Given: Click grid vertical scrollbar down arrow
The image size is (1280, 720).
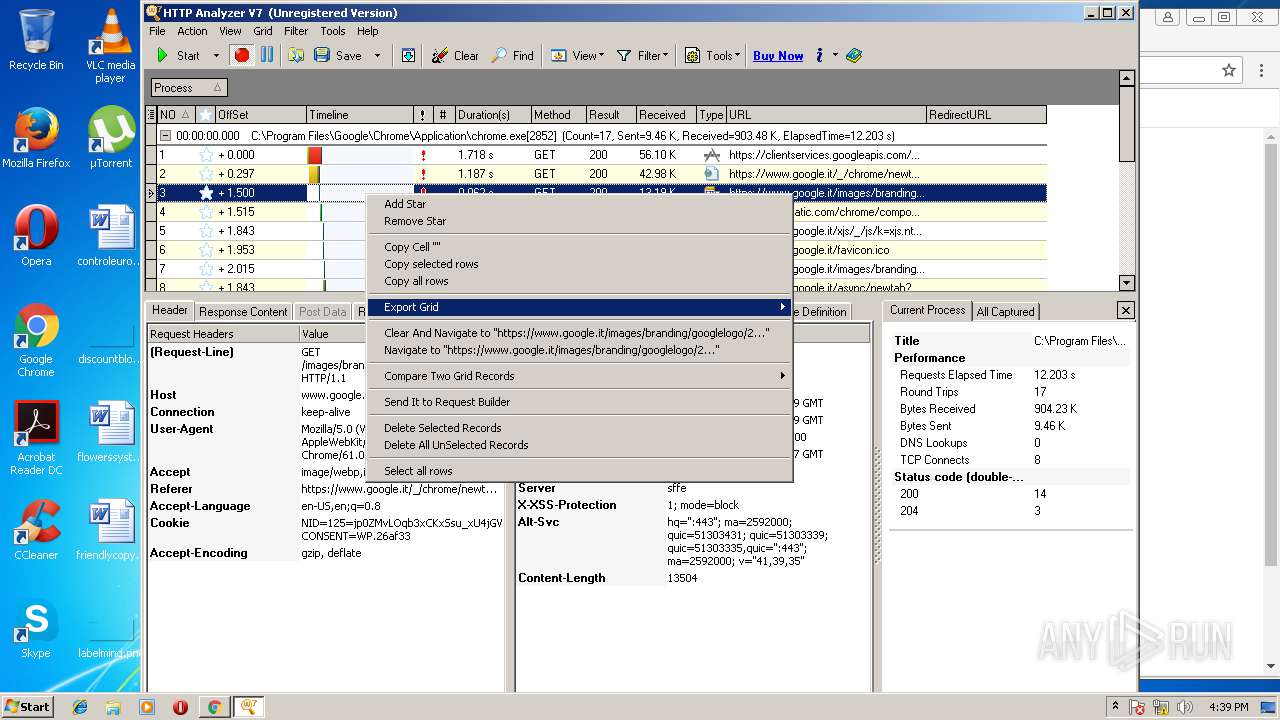Looking at the screenshot, I should 1127,283.
